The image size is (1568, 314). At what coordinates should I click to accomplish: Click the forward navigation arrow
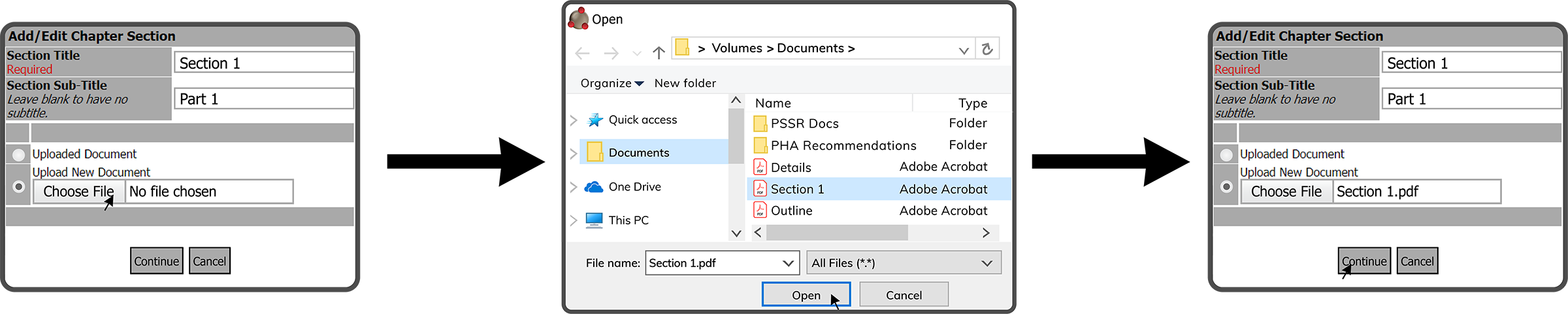coord(611,53)
